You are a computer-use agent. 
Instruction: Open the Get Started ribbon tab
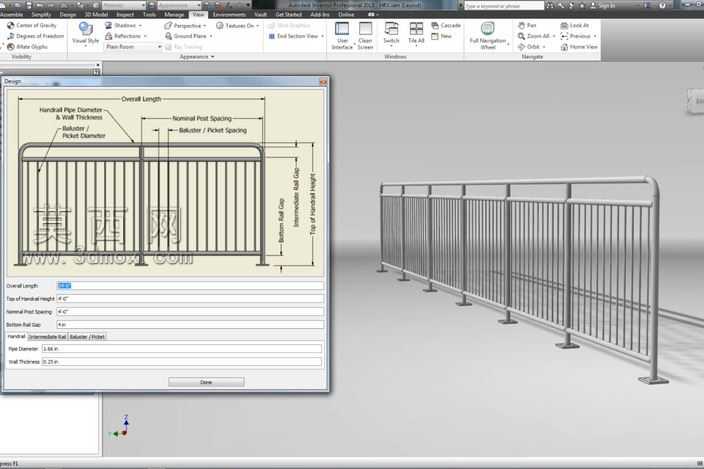tap(289, 15)
